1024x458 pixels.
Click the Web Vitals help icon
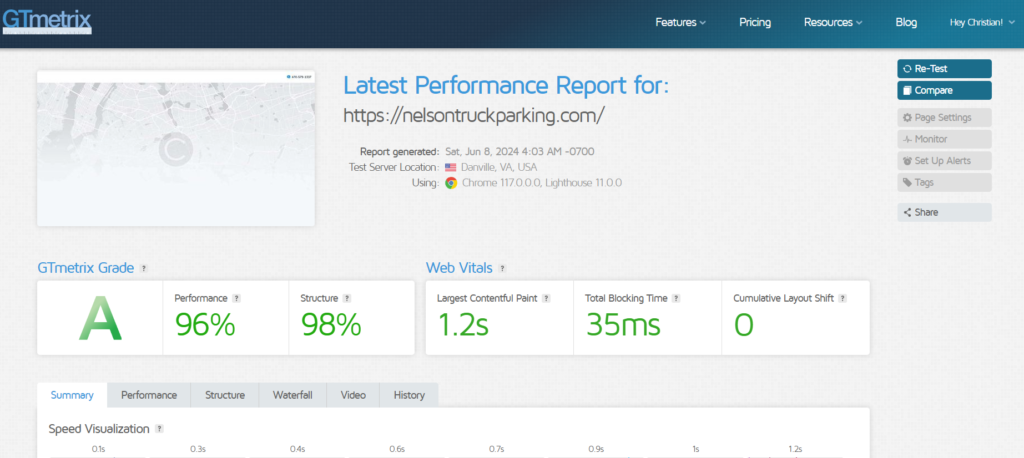(x=502, y=268)
